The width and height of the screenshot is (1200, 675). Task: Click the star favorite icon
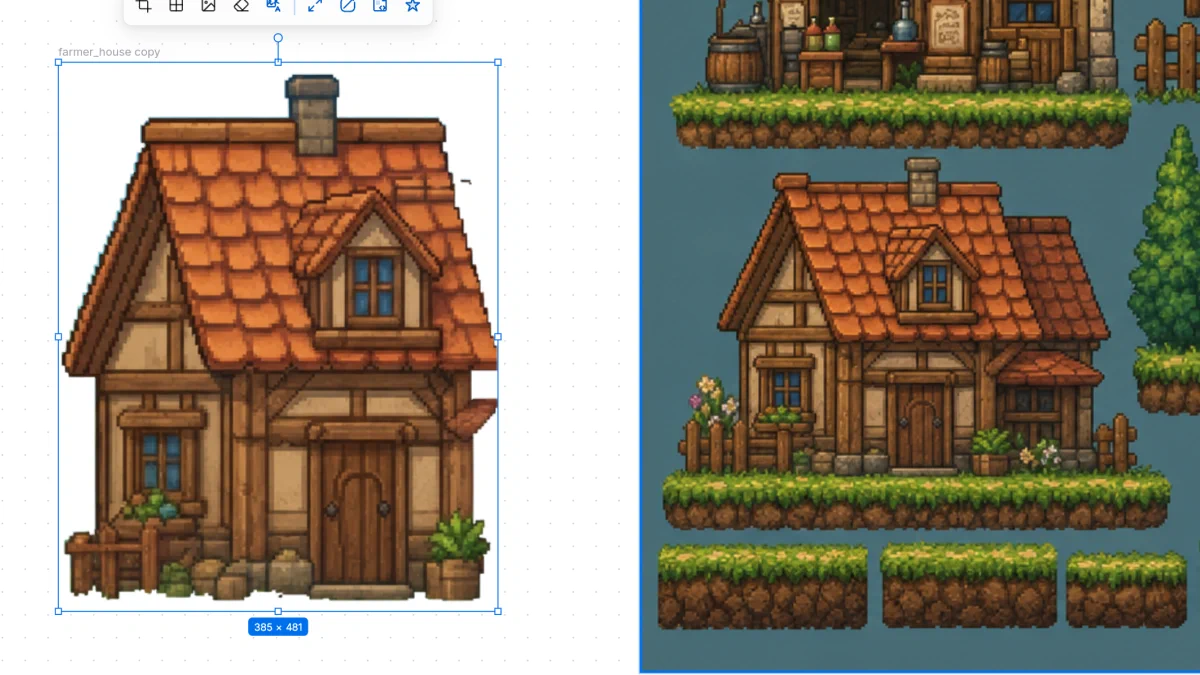[412, 5]
